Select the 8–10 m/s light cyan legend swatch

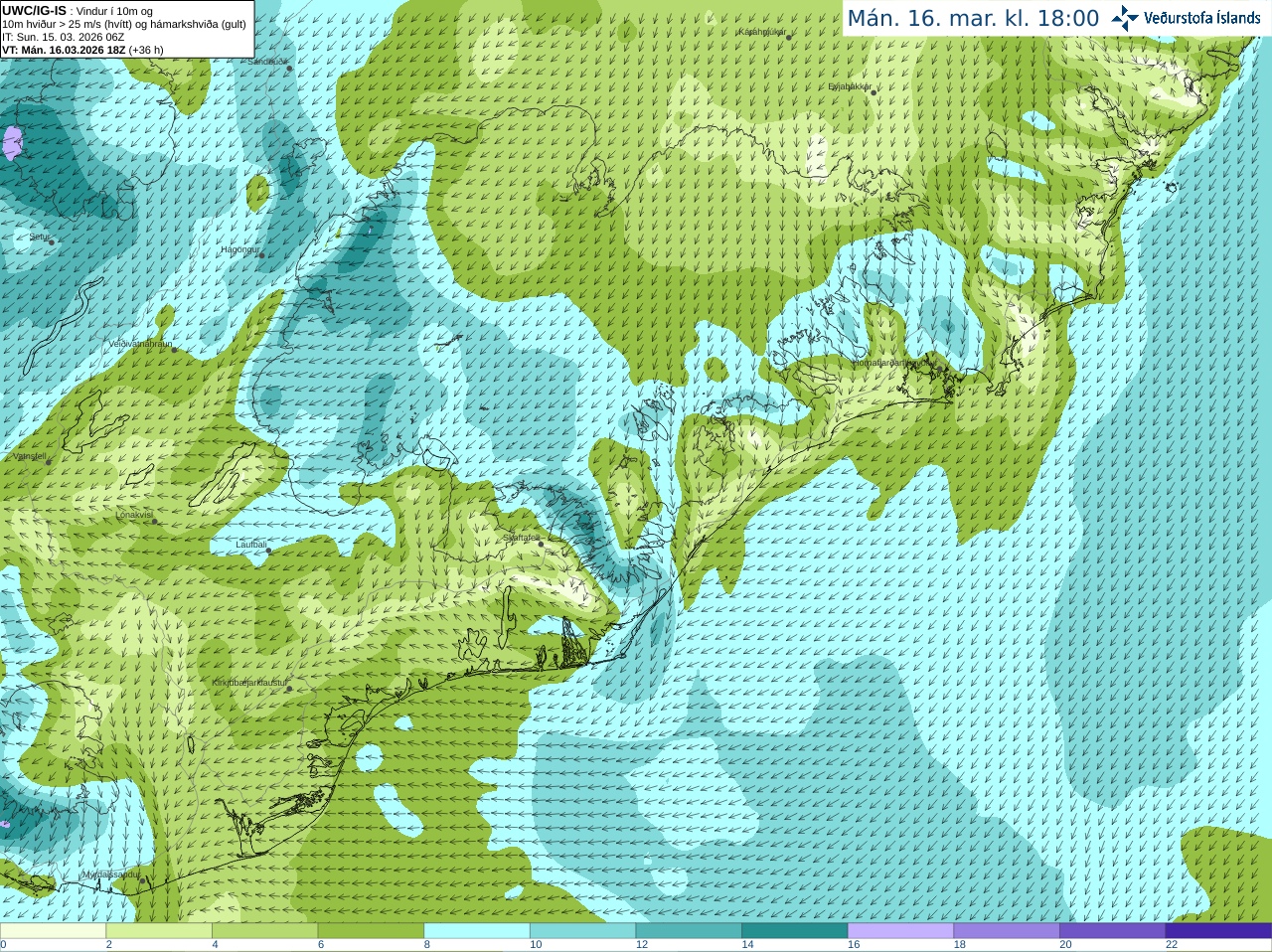pos(477,931)
